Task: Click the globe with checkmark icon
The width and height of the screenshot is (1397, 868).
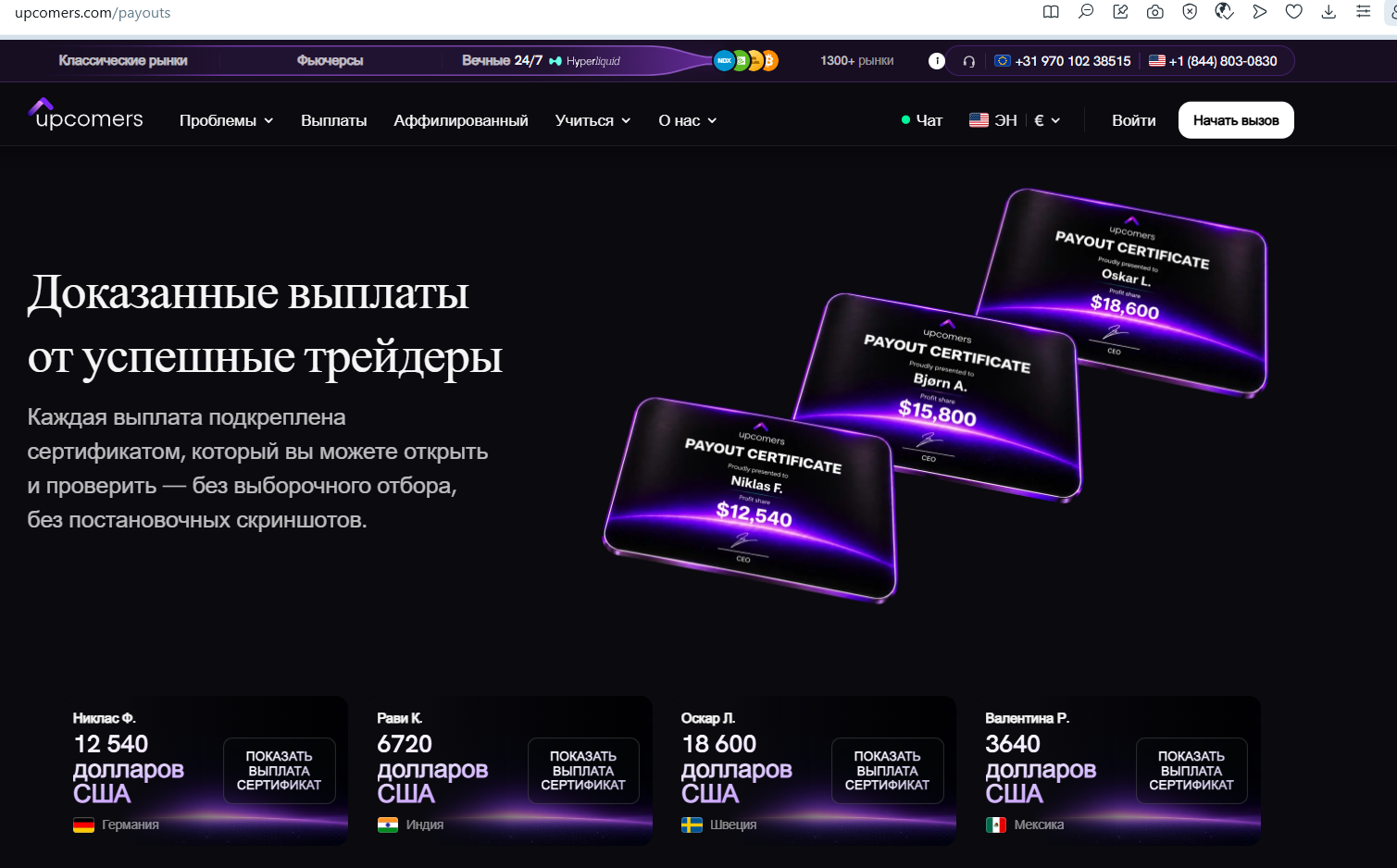Action: coord(1224,12)
